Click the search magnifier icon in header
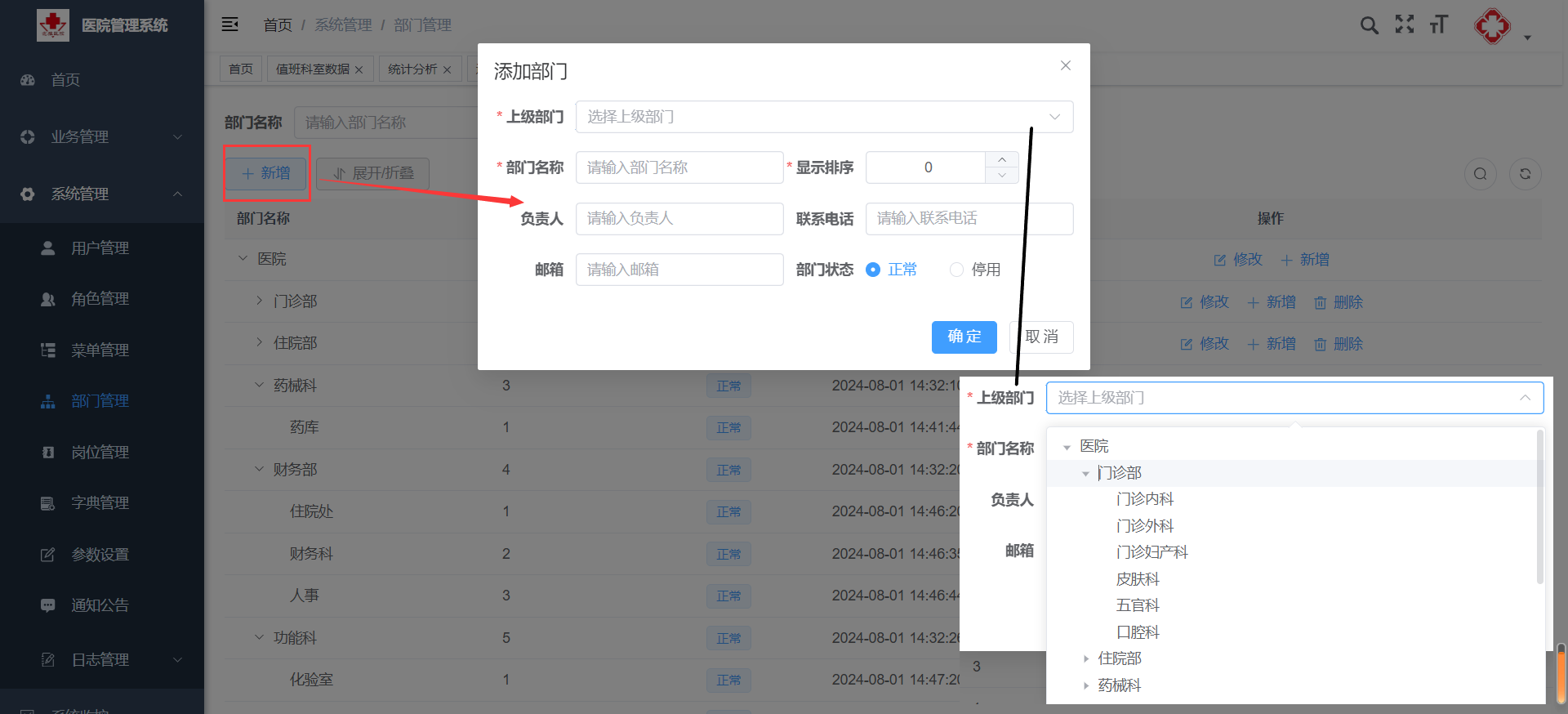Image resolution: width=1568 pixels, height=714 pixels. click(x=1369, y=25)
